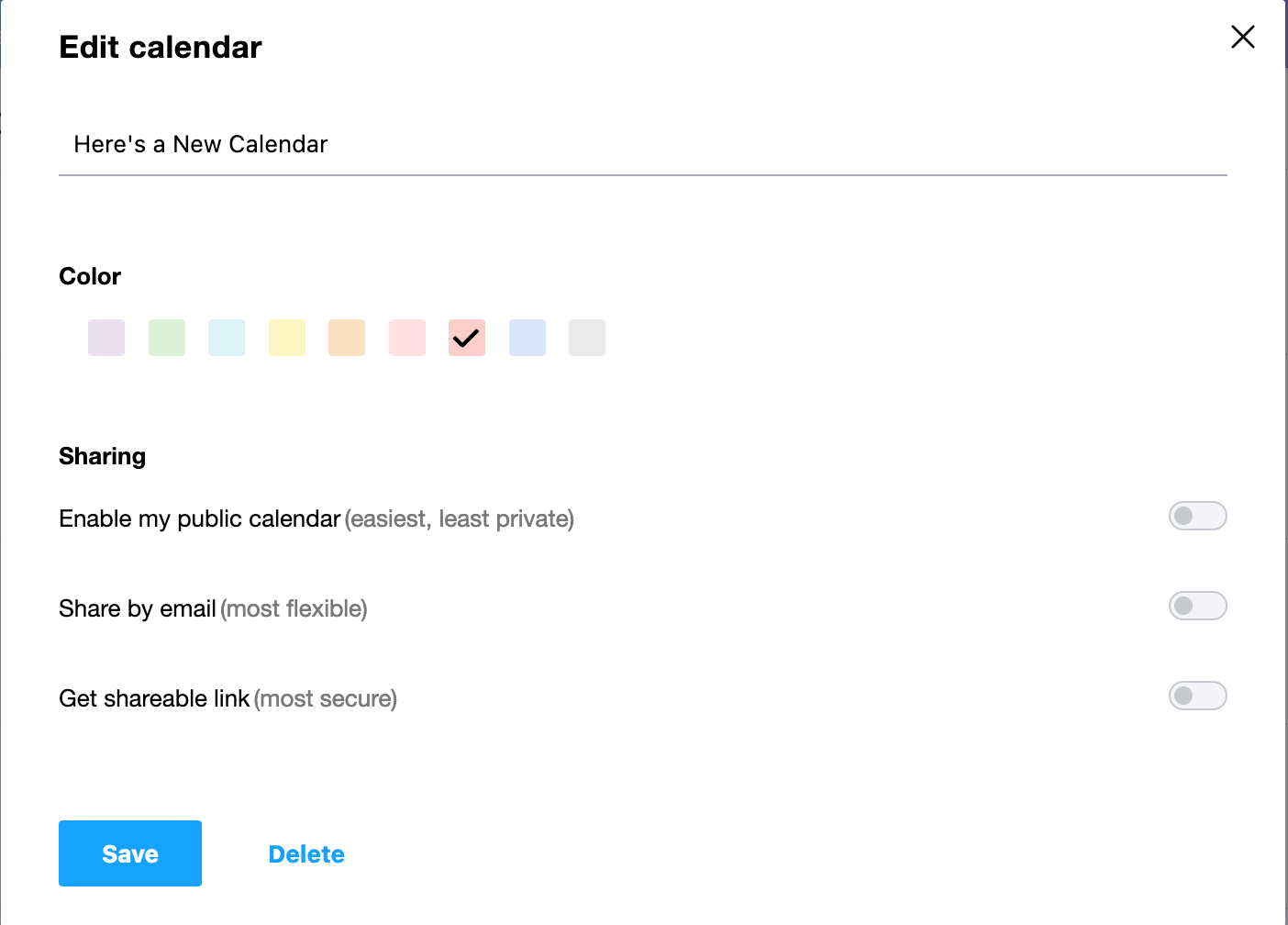This screenshot has height=925, width=1288.
Task: Click the "Enable my public calendar" label
Action: click(x=199, y=519)
